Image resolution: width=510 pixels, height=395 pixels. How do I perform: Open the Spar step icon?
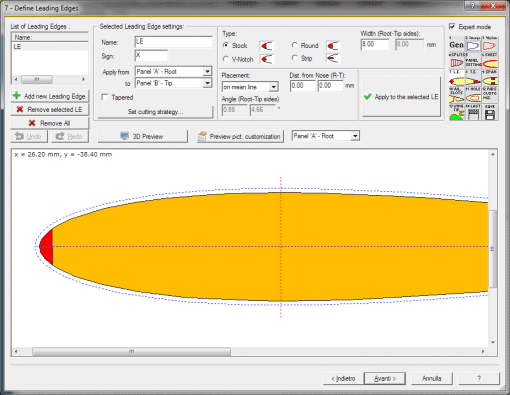tap(490, 79)
